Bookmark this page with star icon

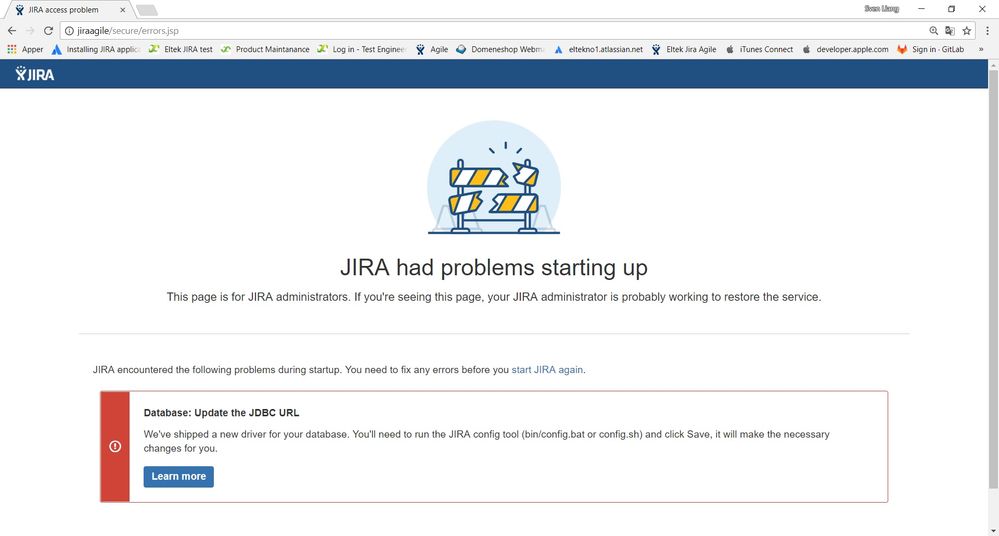(967, 31)
